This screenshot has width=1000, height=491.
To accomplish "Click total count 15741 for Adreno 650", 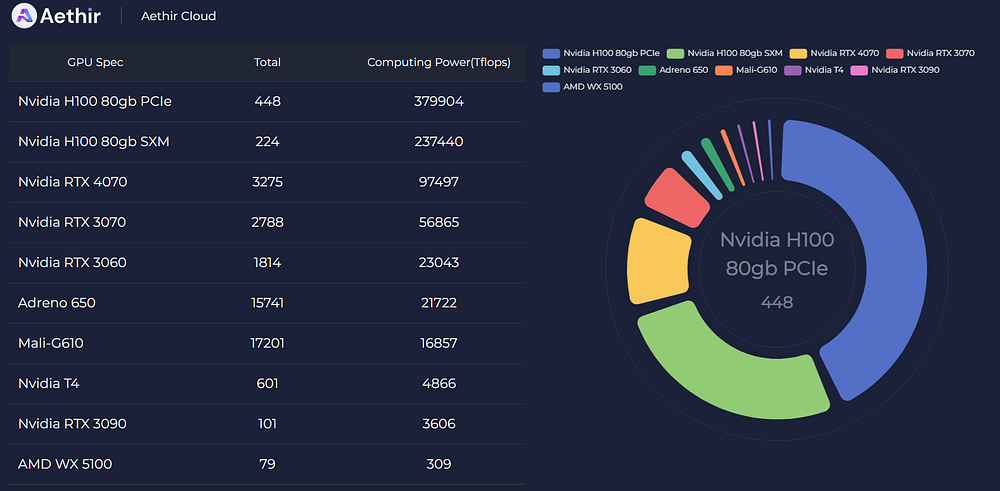I will tap(267, 303).
